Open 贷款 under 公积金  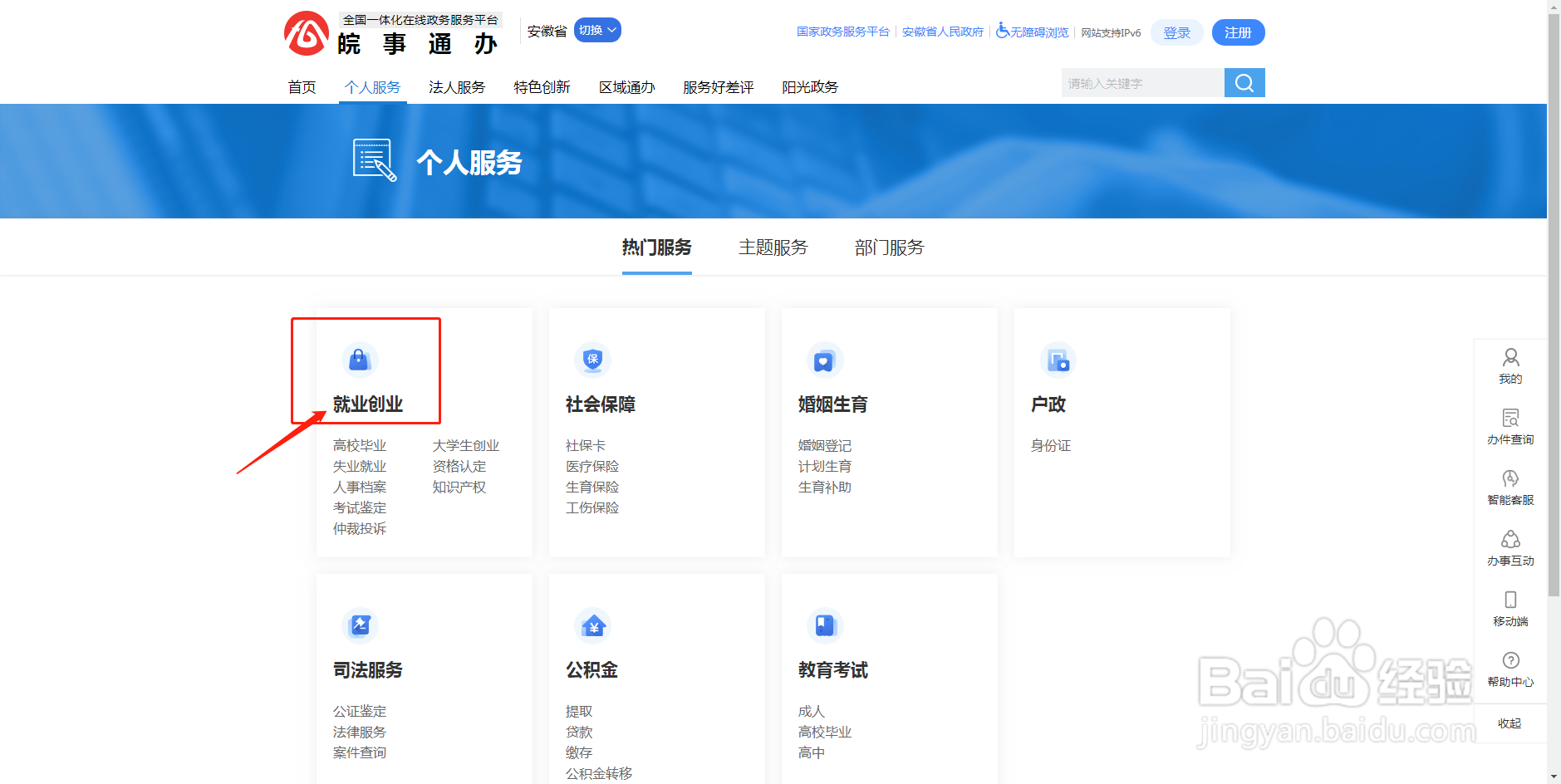579,733
